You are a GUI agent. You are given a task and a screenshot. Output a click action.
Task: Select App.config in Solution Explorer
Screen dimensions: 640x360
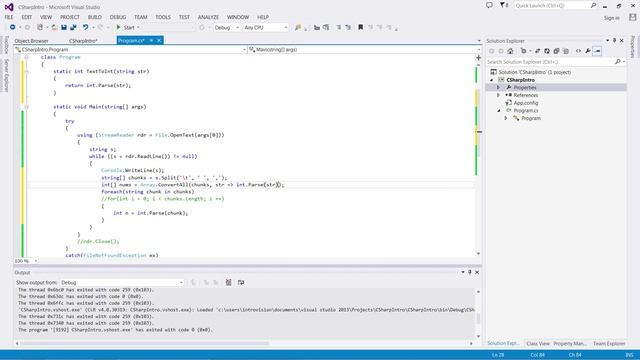point(526,103)
